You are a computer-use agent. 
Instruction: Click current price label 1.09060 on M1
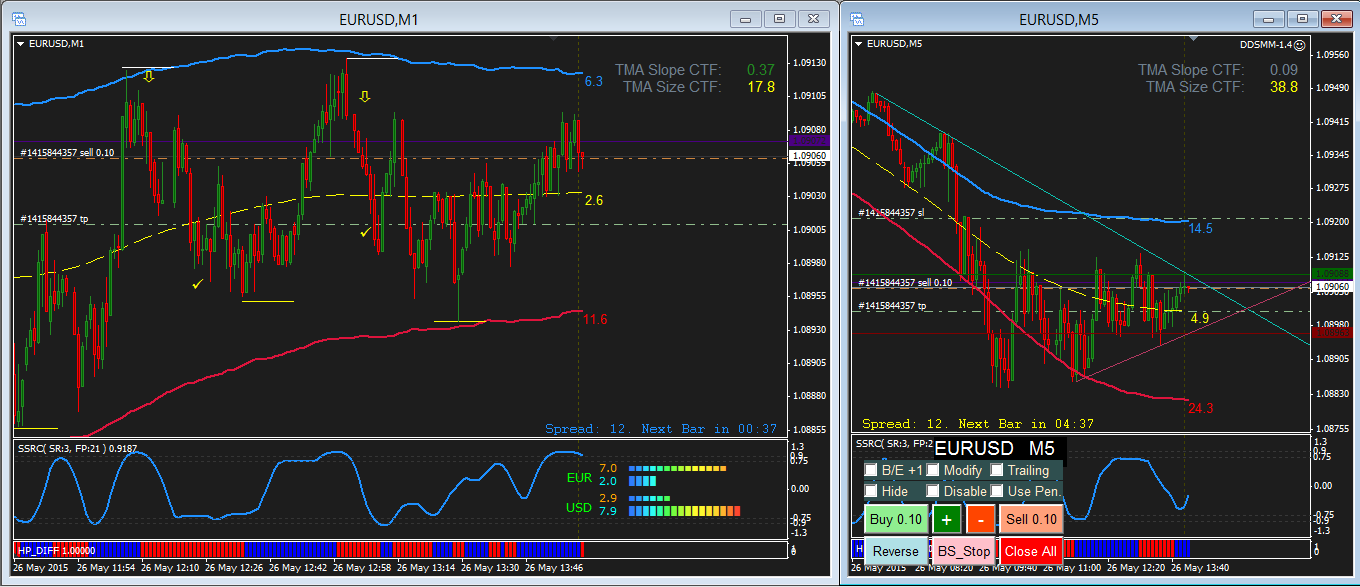click(x=808, y=156)
